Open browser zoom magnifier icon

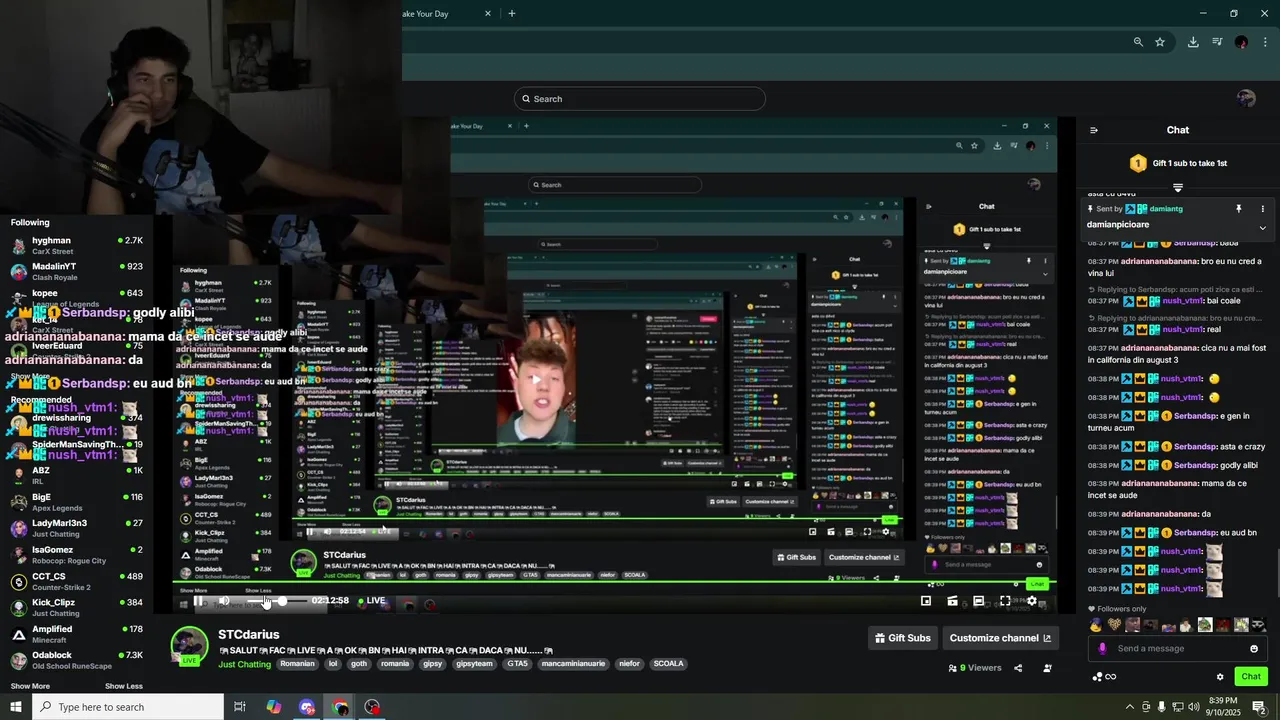(1138, 42)
